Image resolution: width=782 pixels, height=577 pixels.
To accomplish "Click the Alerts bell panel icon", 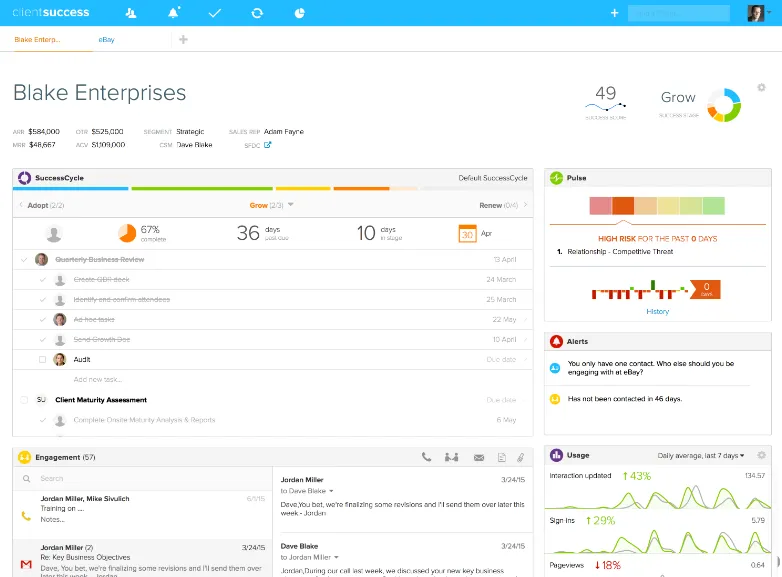I will [556, 341].
